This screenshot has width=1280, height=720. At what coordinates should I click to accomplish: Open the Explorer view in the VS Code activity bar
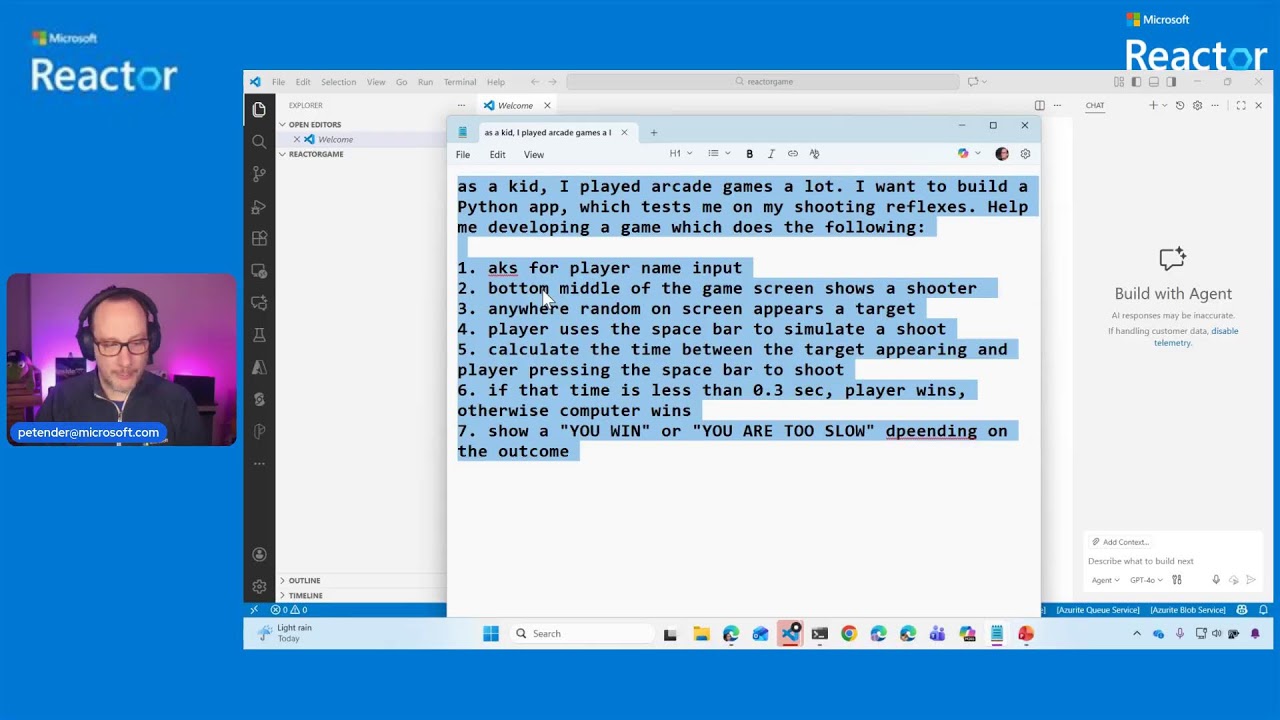(259, 110)
